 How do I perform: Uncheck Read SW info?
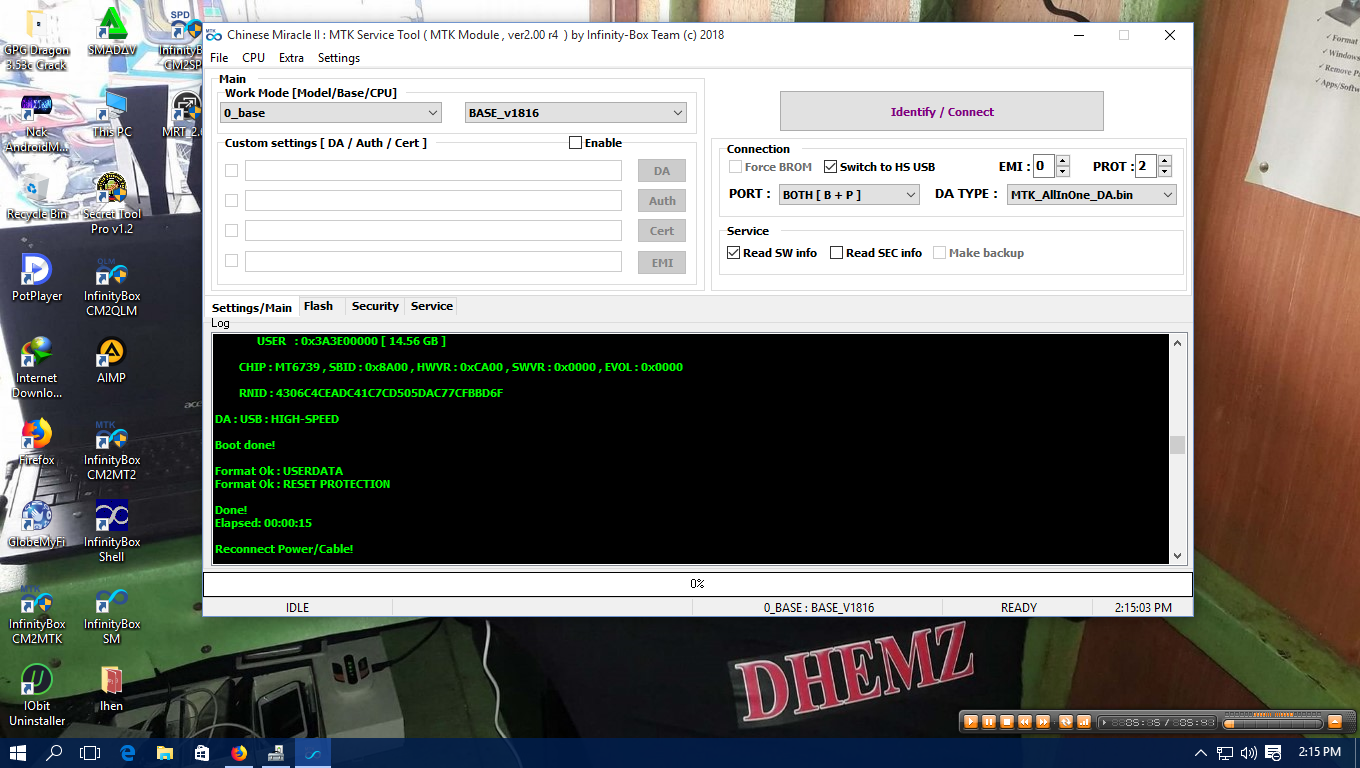pos(734,253)
